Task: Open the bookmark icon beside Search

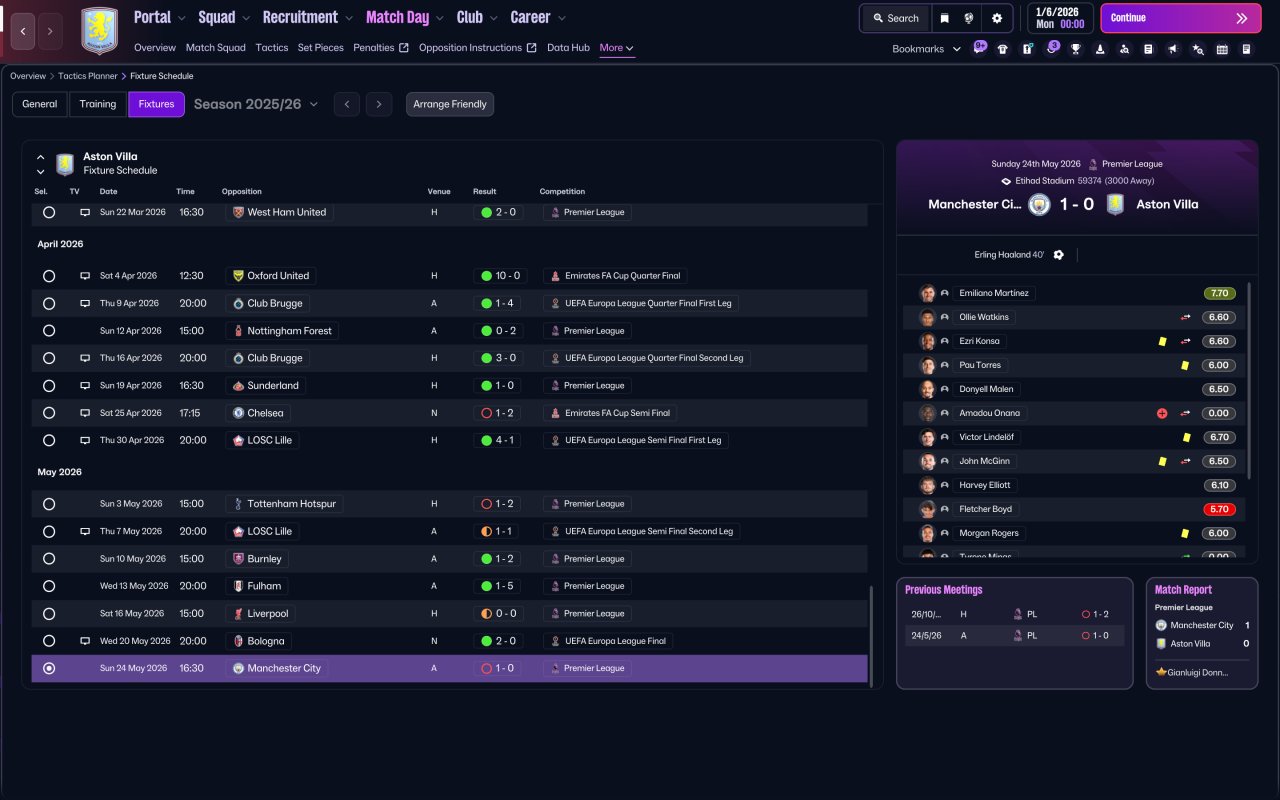Action: (x=945, y=18)
